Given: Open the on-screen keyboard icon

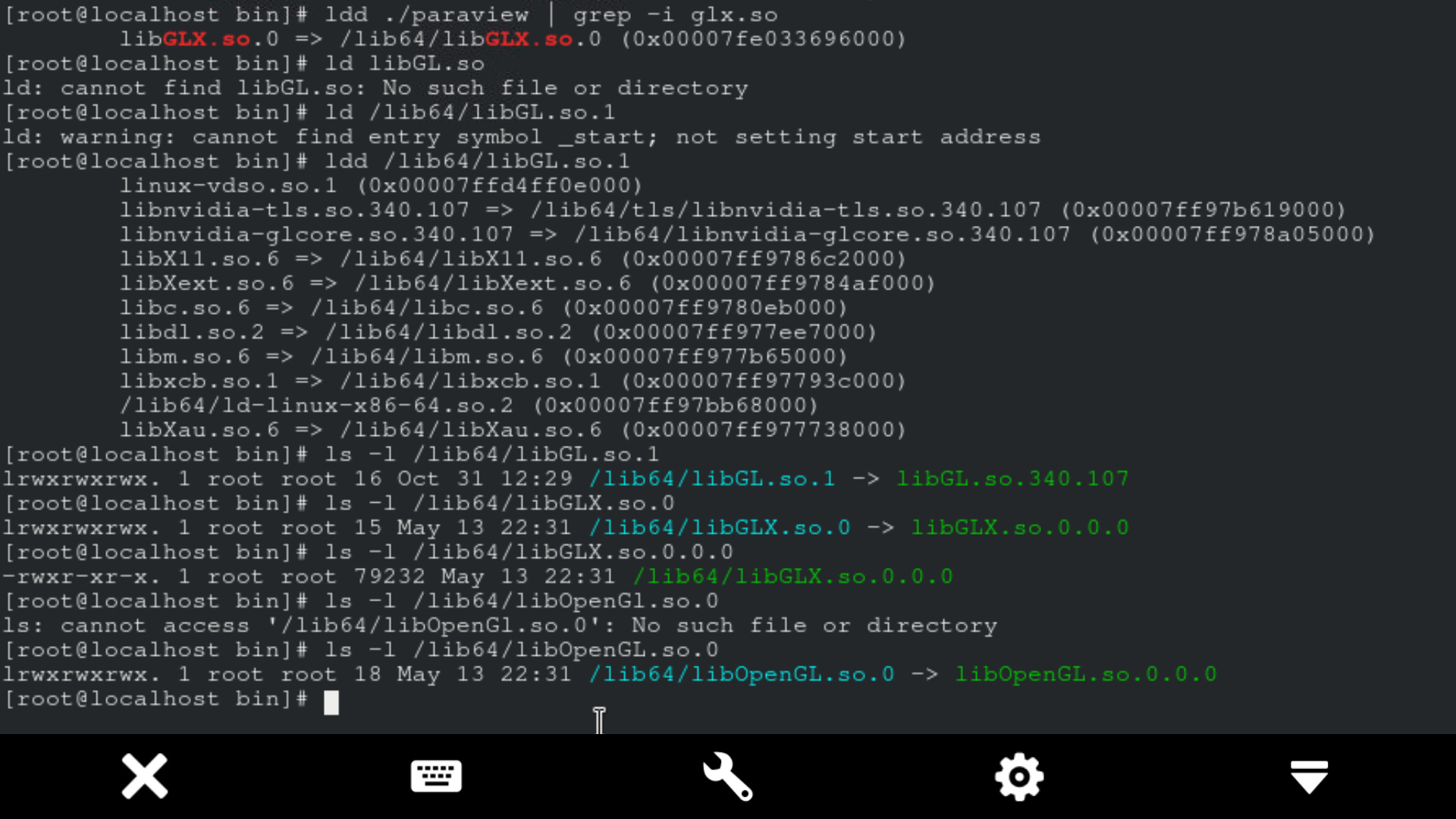Looking at the screenshot, I should pyautogui.click(x=436, y=776).
